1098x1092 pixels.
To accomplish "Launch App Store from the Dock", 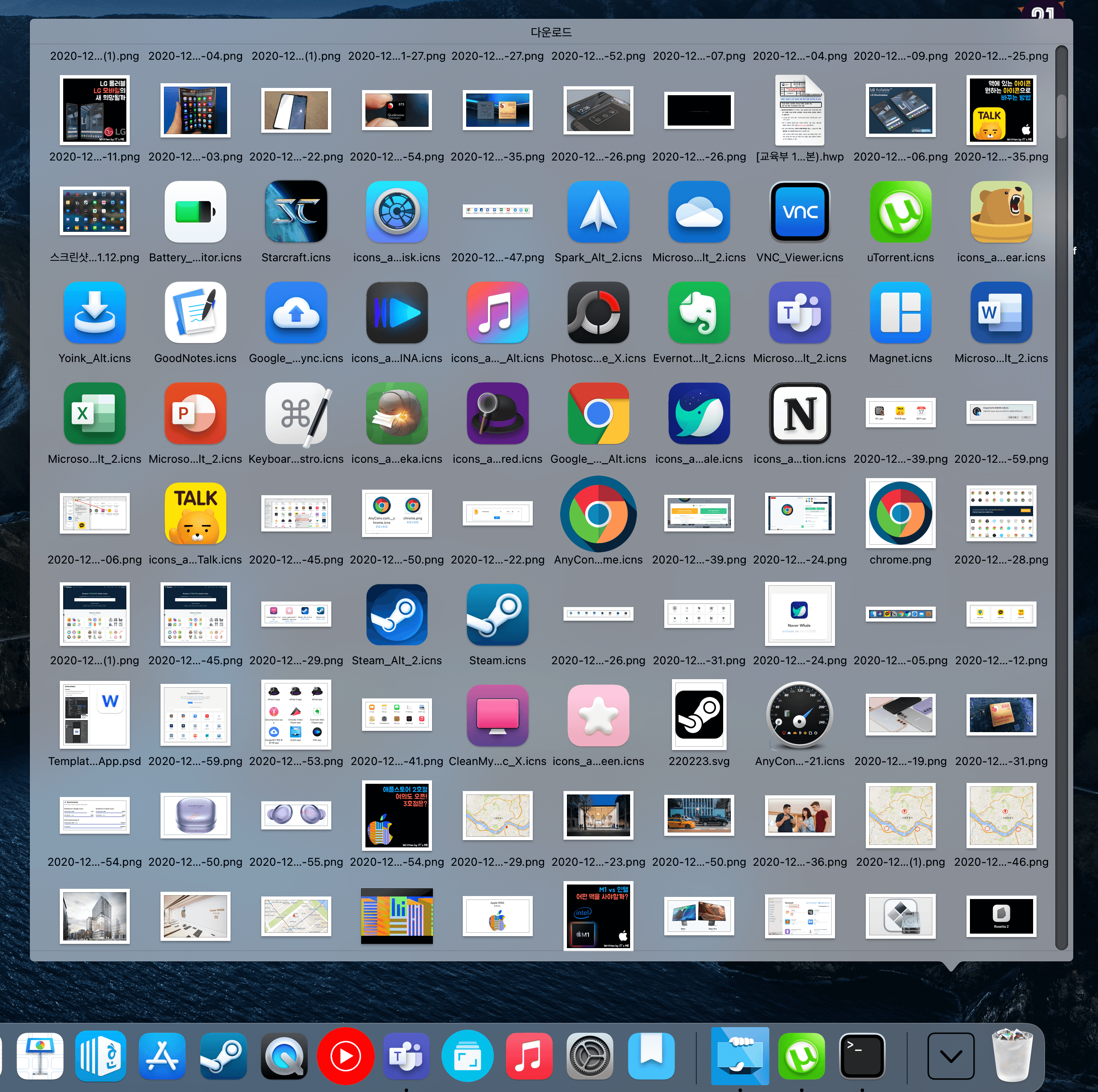I will pos(162,1057).
